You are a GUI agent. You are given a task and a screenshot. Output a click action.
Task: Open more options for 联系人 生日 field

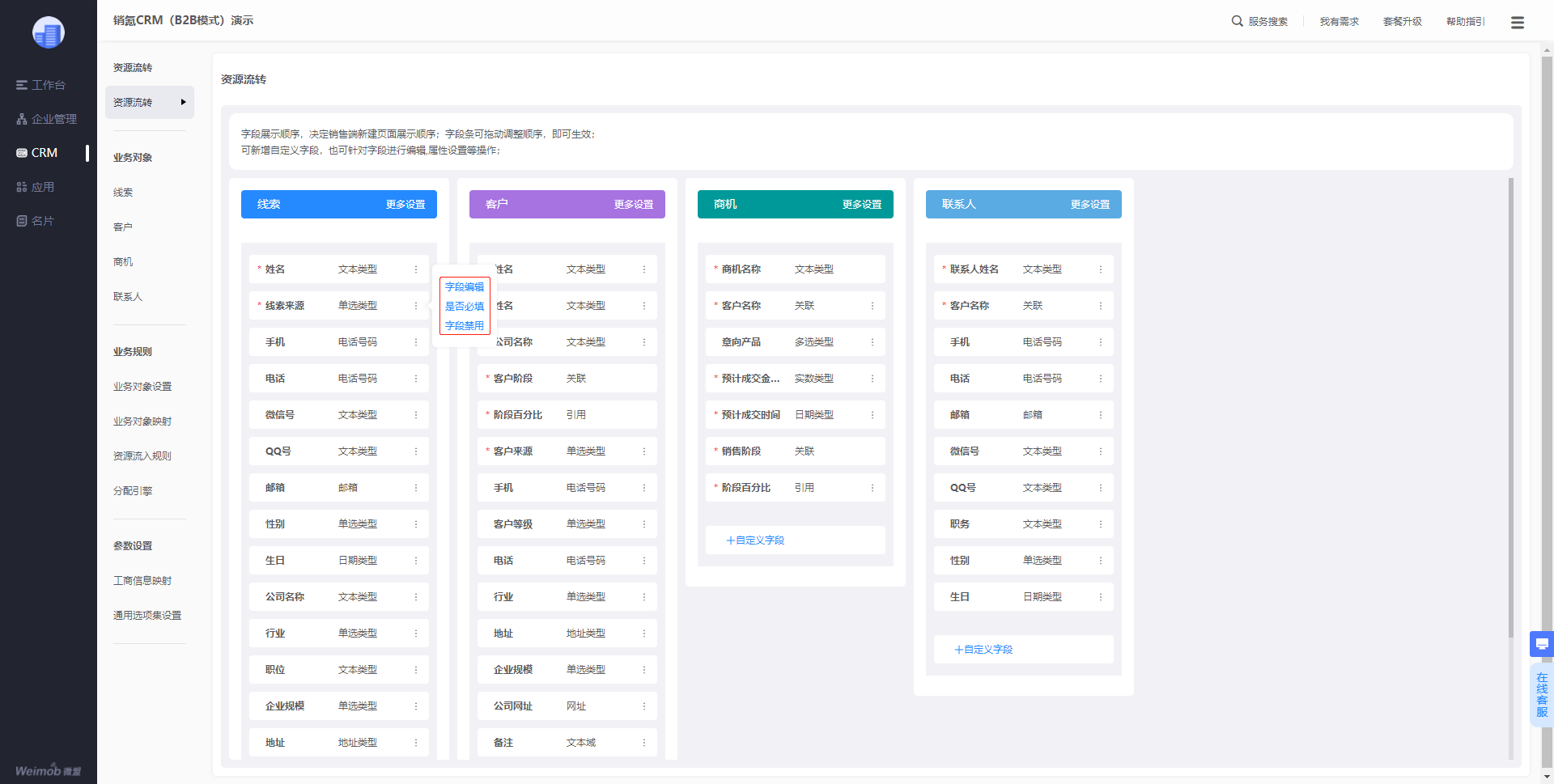pyautogui.click(x=1101, y=597)
